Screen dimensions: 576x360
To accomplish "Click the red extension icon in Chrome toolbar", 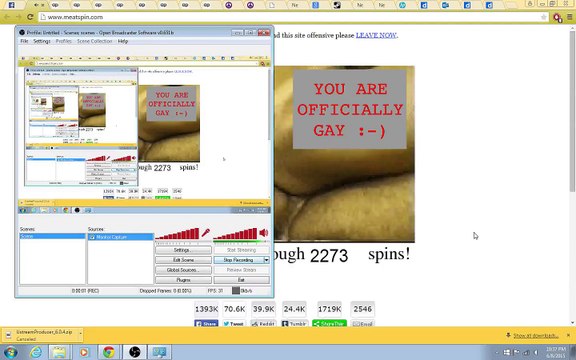I will tap(557, 17).
